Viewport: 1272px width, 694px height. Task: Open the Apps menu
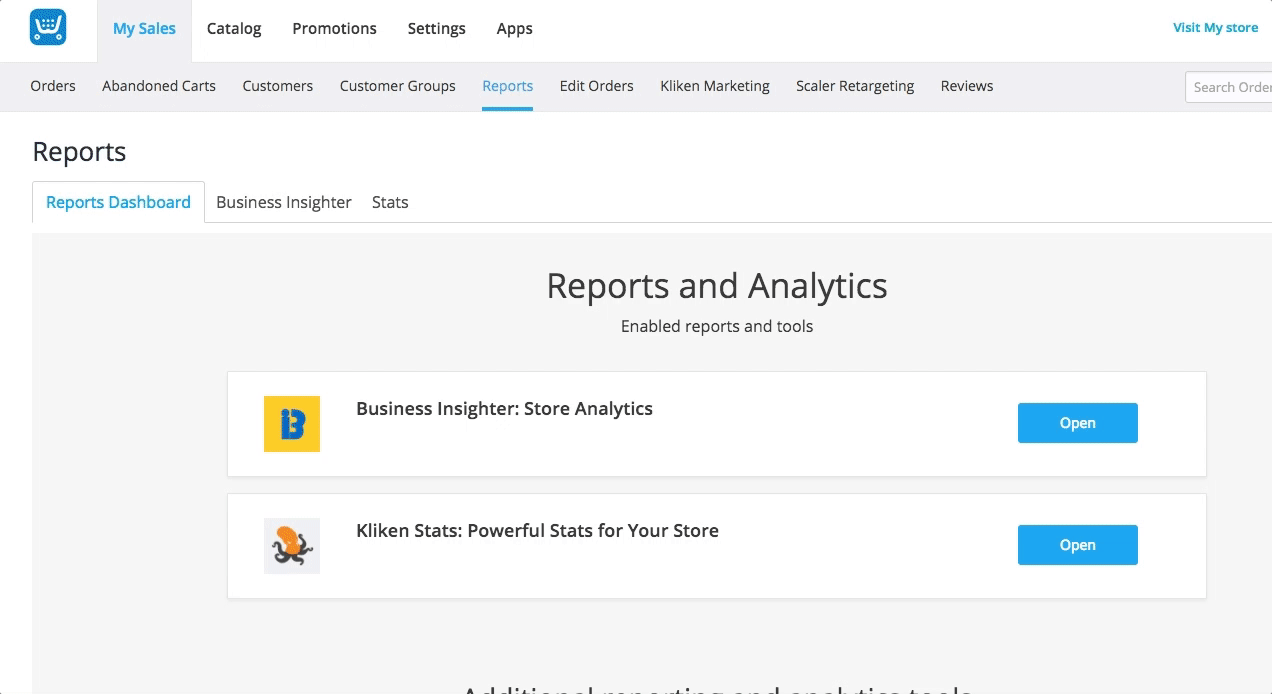coord(515,29)
